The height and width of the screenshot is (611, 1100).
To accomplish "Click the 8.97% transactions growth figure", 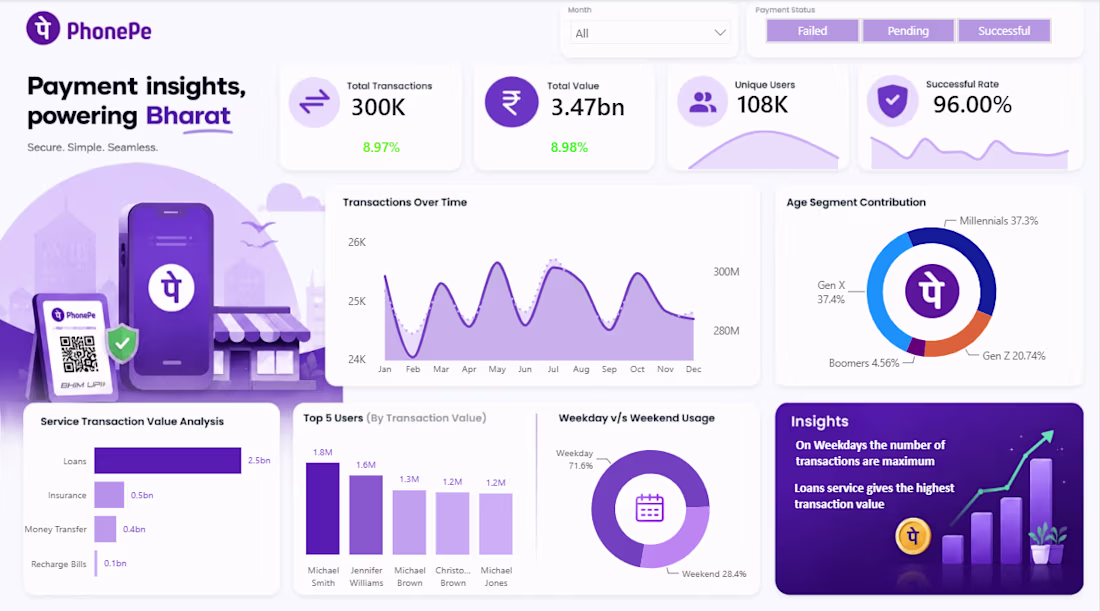I will pos(381,147).
